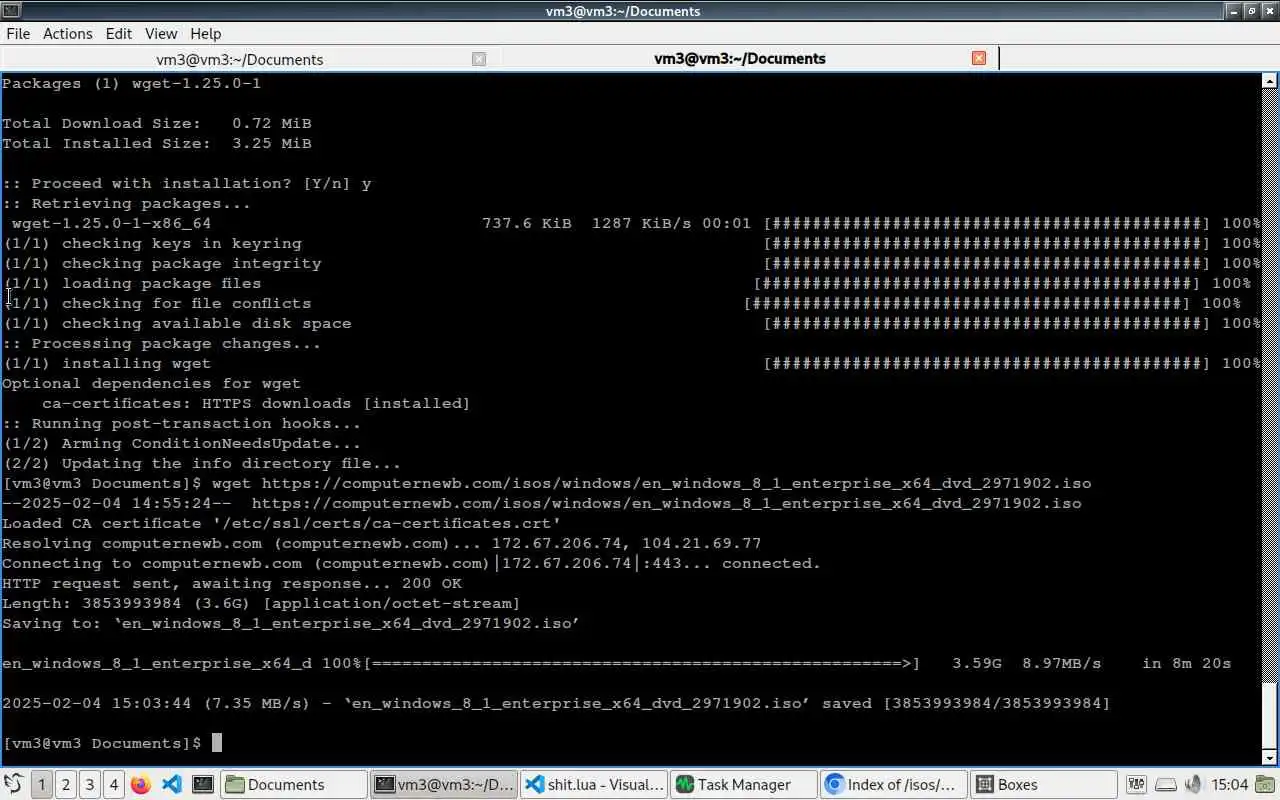
Task: Click the 'checking available disk space' line
Action: coord(632,323)
